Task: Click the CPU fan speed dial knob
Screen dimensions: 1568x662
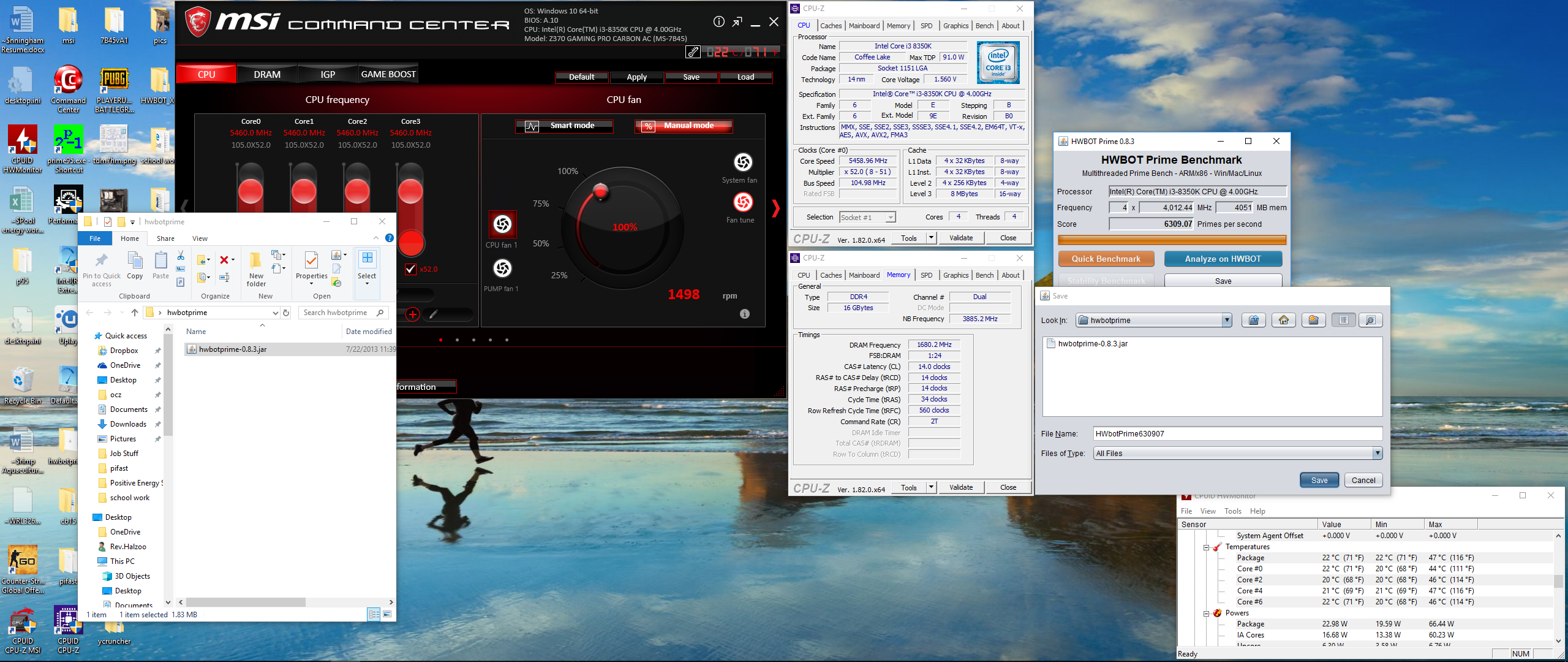Action: pos(601,191)
